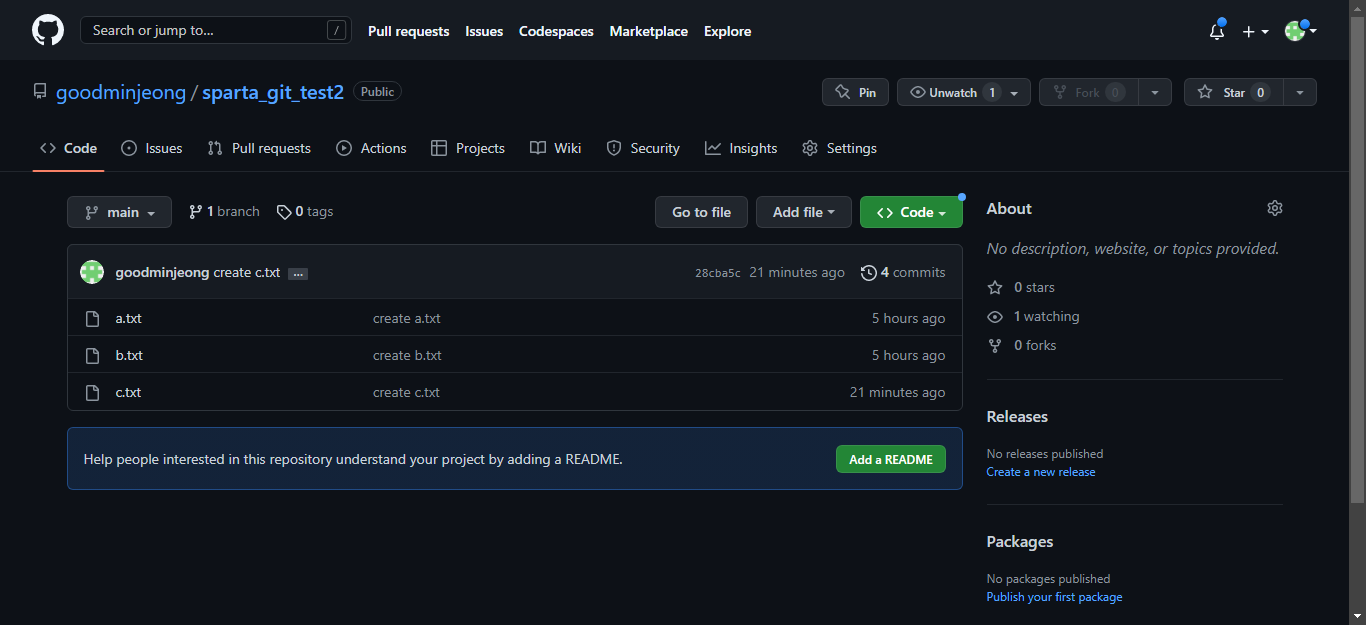
Task: Open the create a.txt commit
Action: coord(407,318)
